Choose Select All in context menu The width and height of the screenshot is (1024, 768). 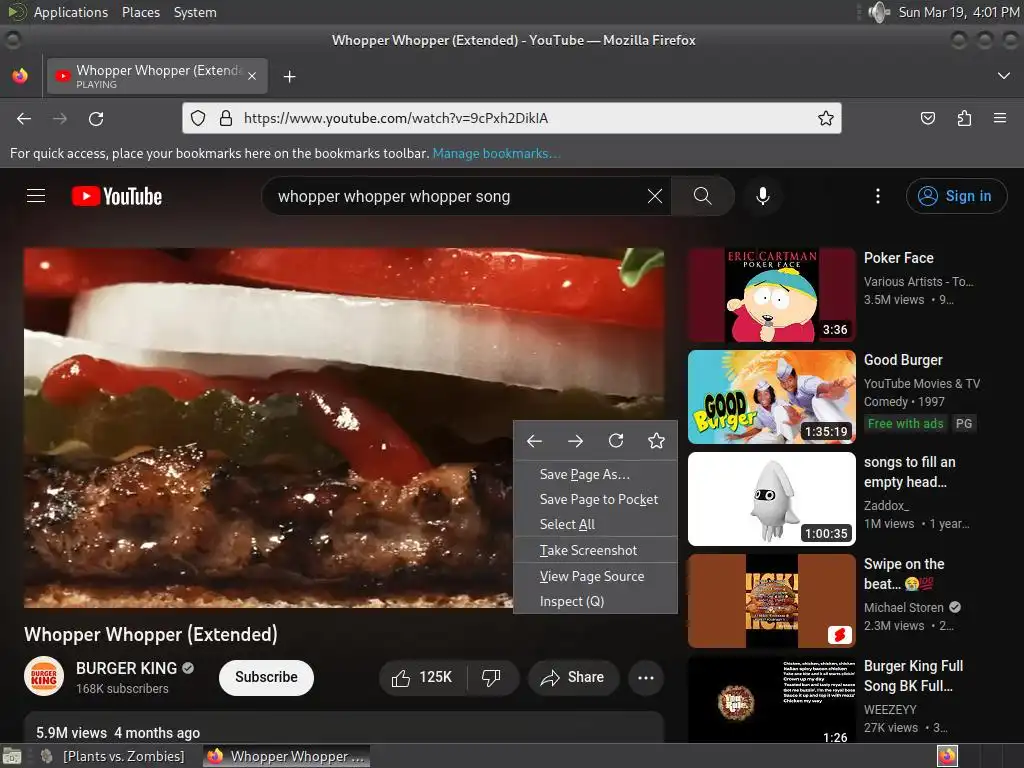click(x=596, y=524)
